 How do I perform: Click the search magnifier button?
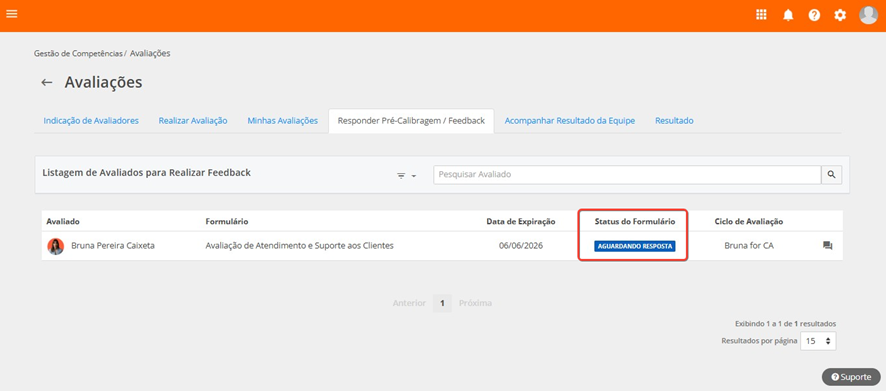pos(831,175)
